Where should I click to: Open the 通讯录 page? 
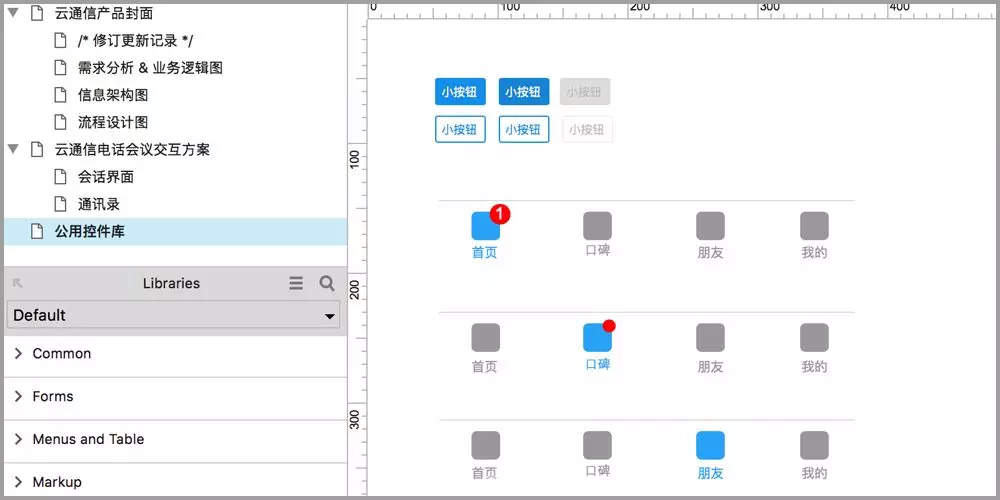point(99,204)
